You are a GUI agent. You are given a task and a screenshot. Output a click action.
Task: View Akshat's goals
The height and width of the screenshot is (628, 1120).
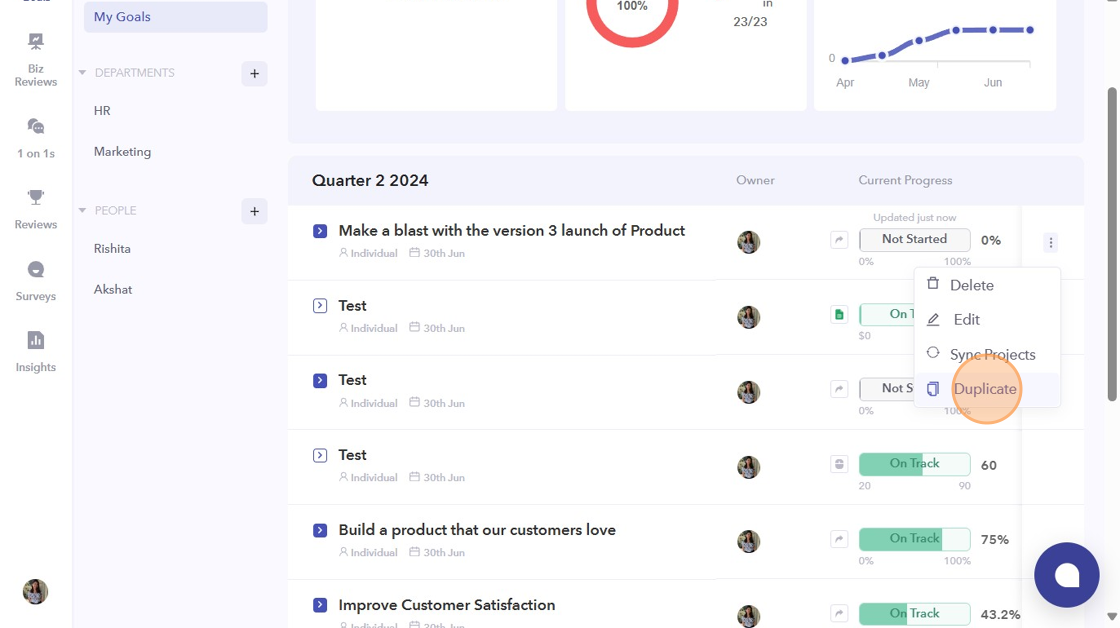[113, 289]
